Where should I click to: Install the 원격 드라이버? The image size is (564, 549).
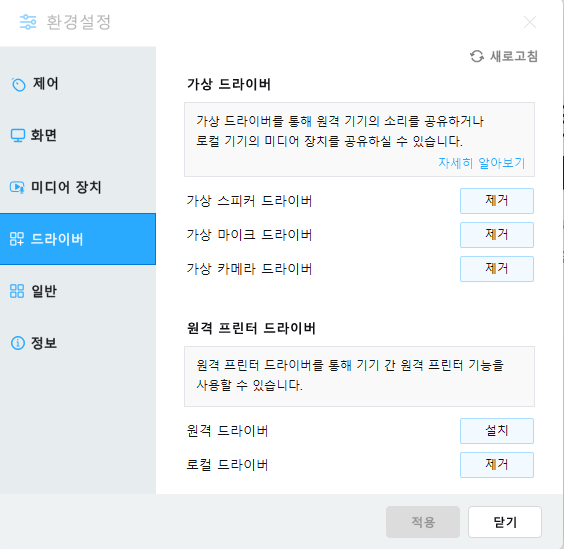click(x=497, y=431)
